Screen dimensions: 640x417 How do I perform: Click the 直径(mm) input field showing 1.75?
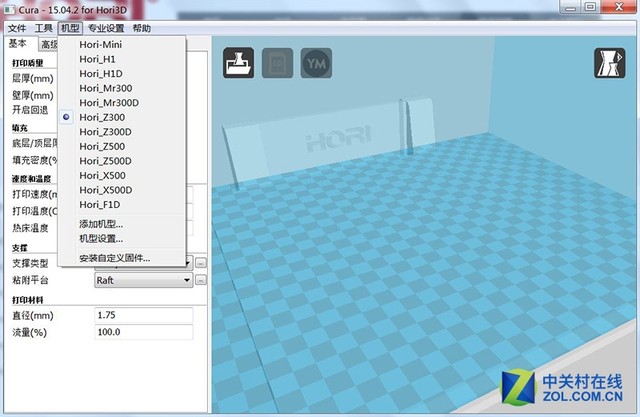coord(142,315)
